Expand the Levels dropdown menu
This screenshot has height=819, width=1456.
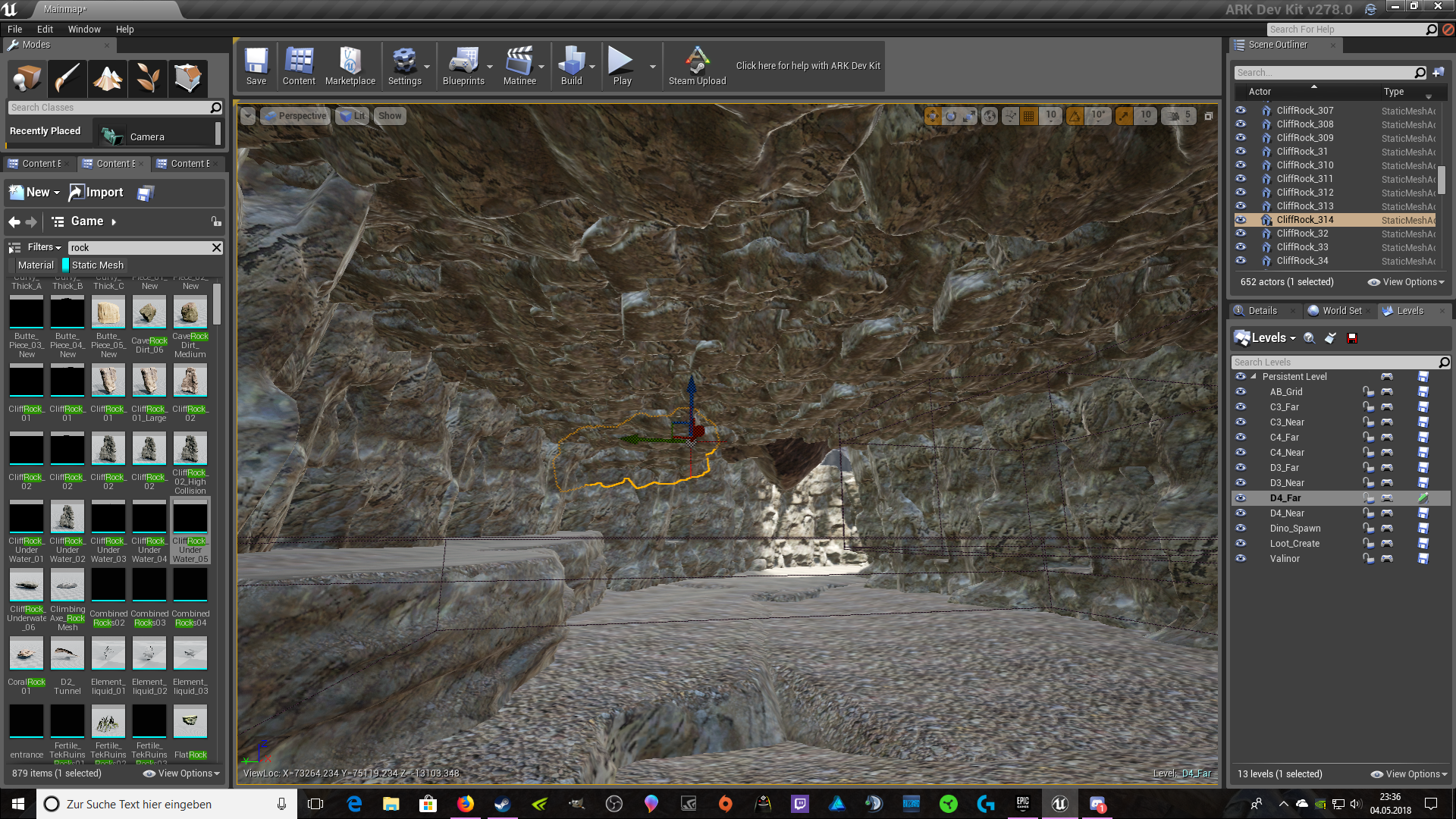1266,338
